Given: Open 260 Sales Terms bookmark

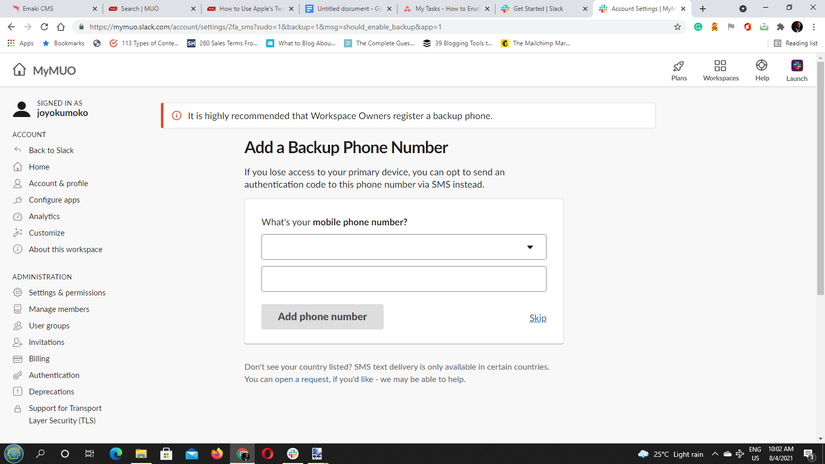Looking at the screenshot, I should click(x=223, y=43).
